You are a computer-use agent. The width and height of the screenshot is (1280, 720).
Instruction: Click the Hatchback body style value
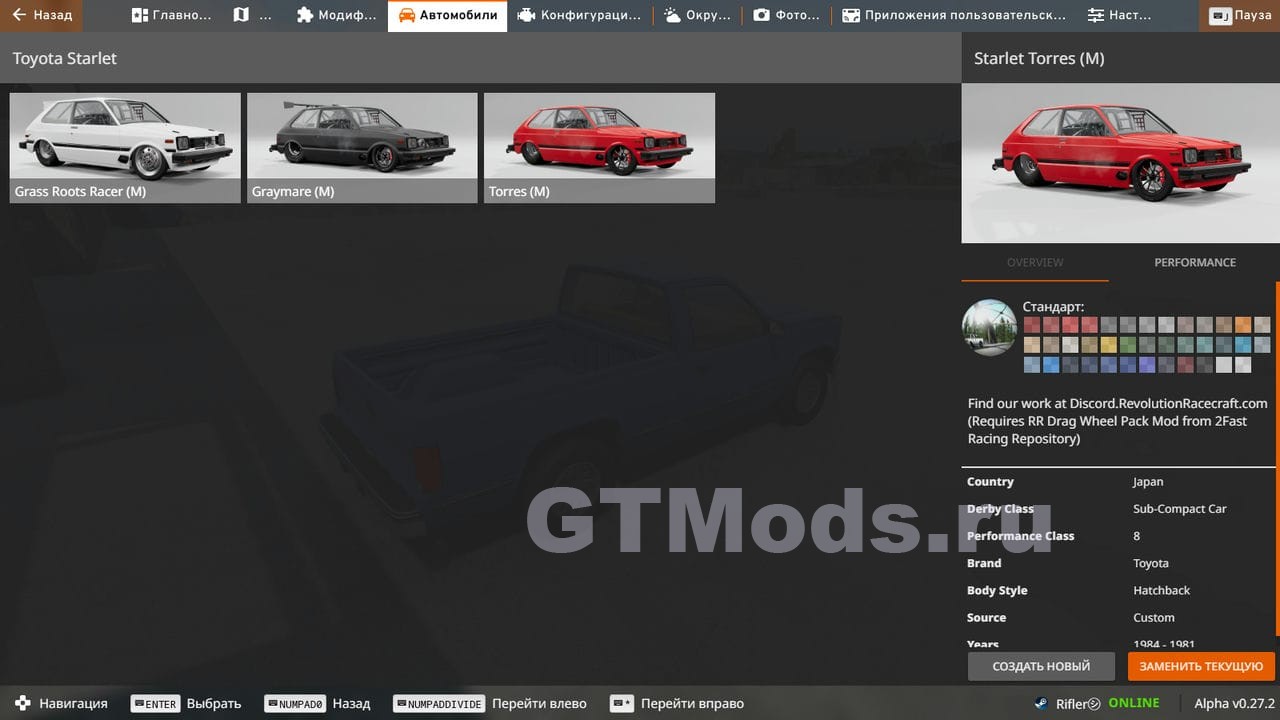click(1162, 590)
